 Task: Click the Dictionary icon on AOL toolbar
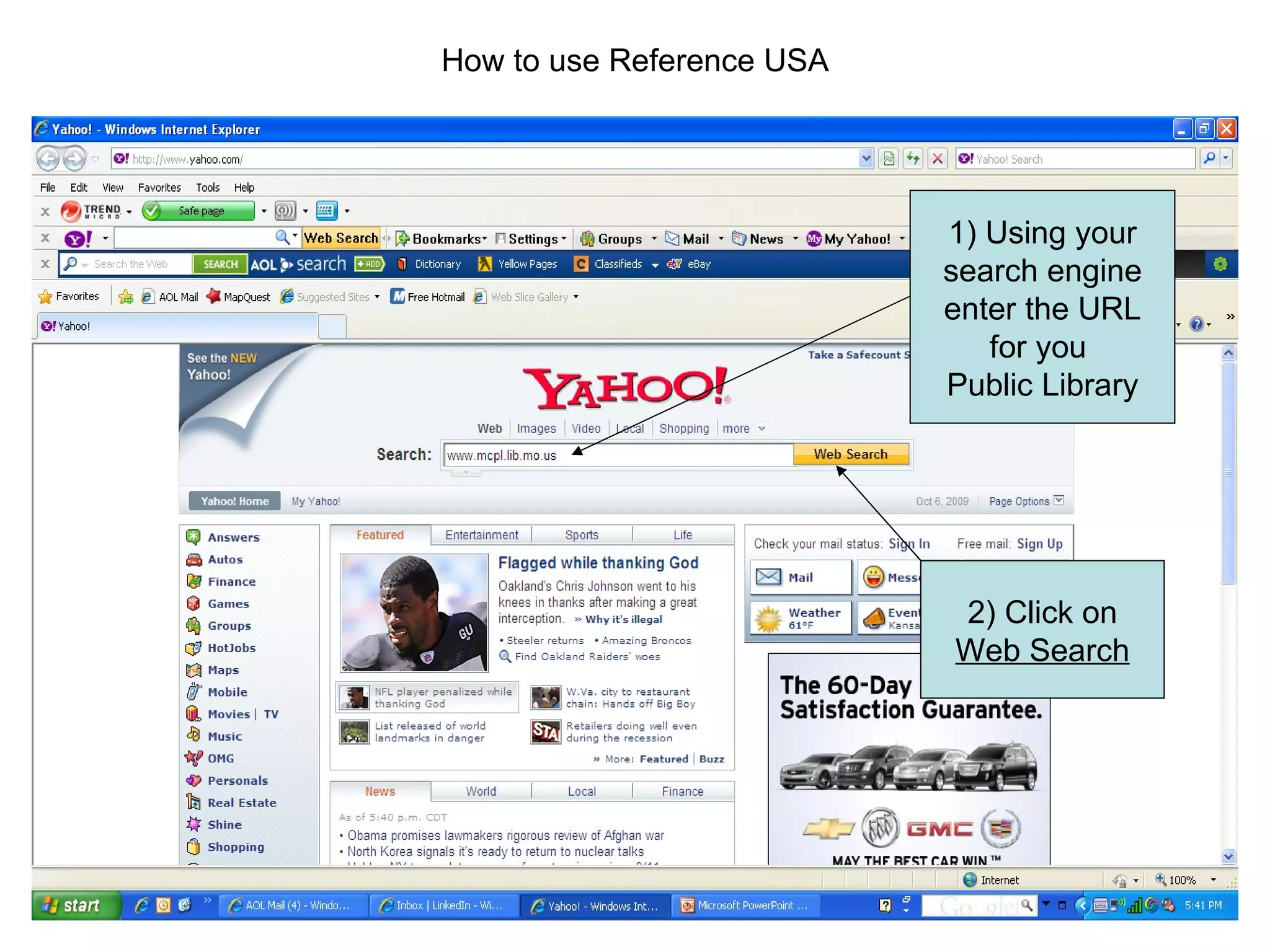402,264
